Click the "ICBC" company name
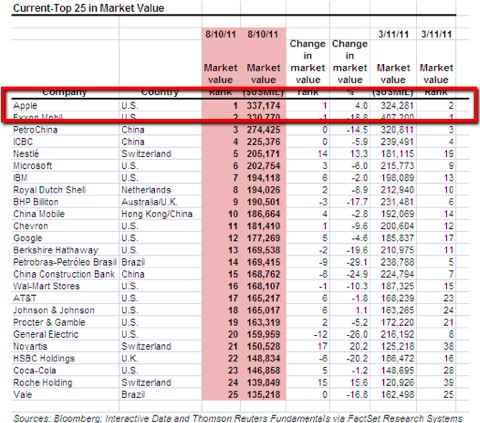This screenshot has height=423, width=480. (23, 142)
